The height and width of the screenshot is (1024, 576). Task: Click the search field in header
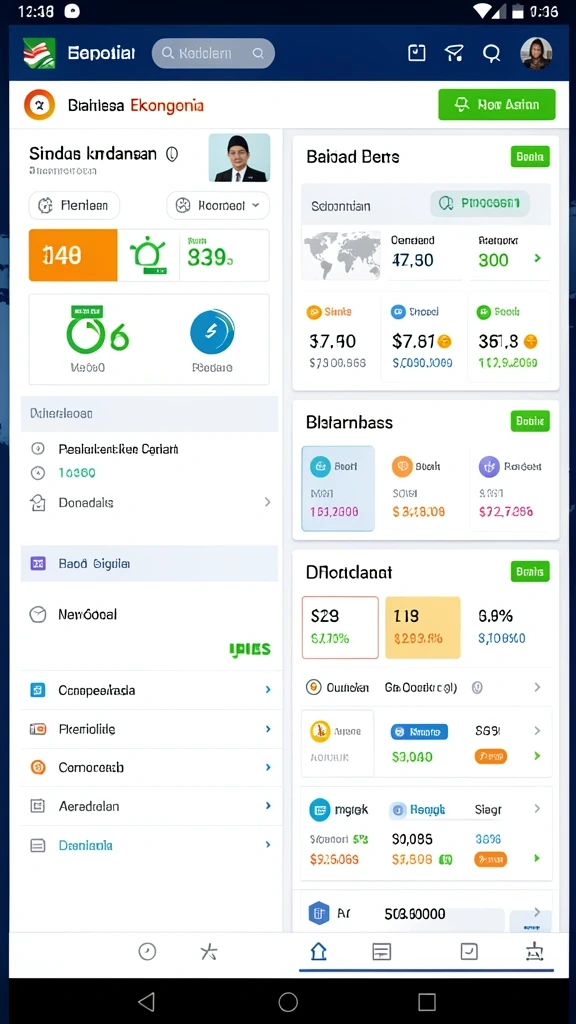click(213, 54)
